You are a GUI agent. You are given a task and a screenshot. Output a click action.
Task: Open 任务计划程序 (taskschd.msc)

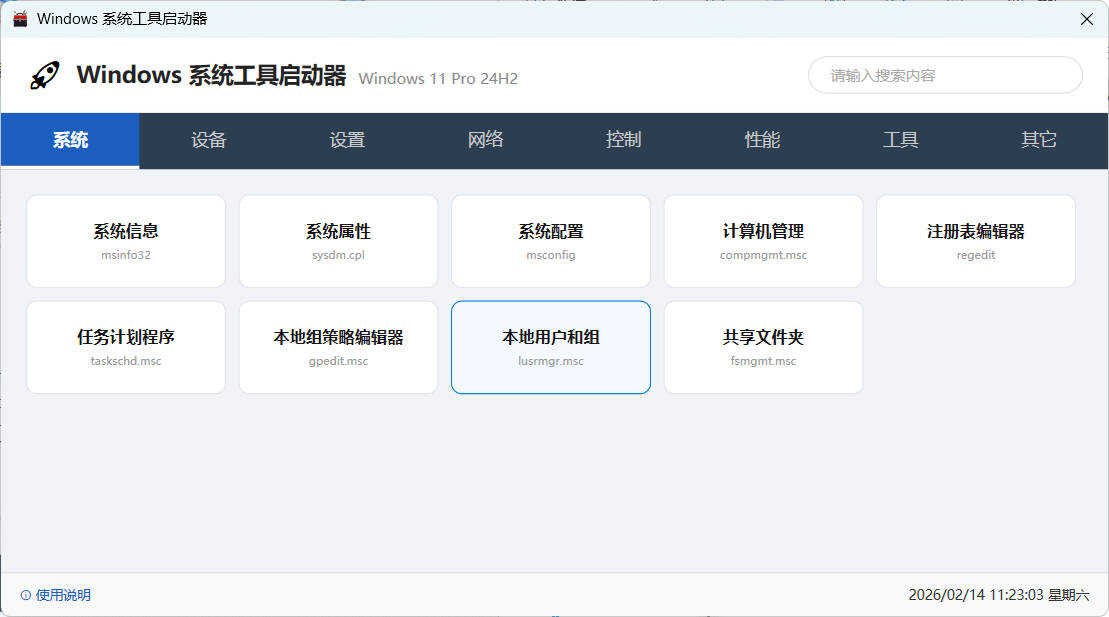(125, 347)
